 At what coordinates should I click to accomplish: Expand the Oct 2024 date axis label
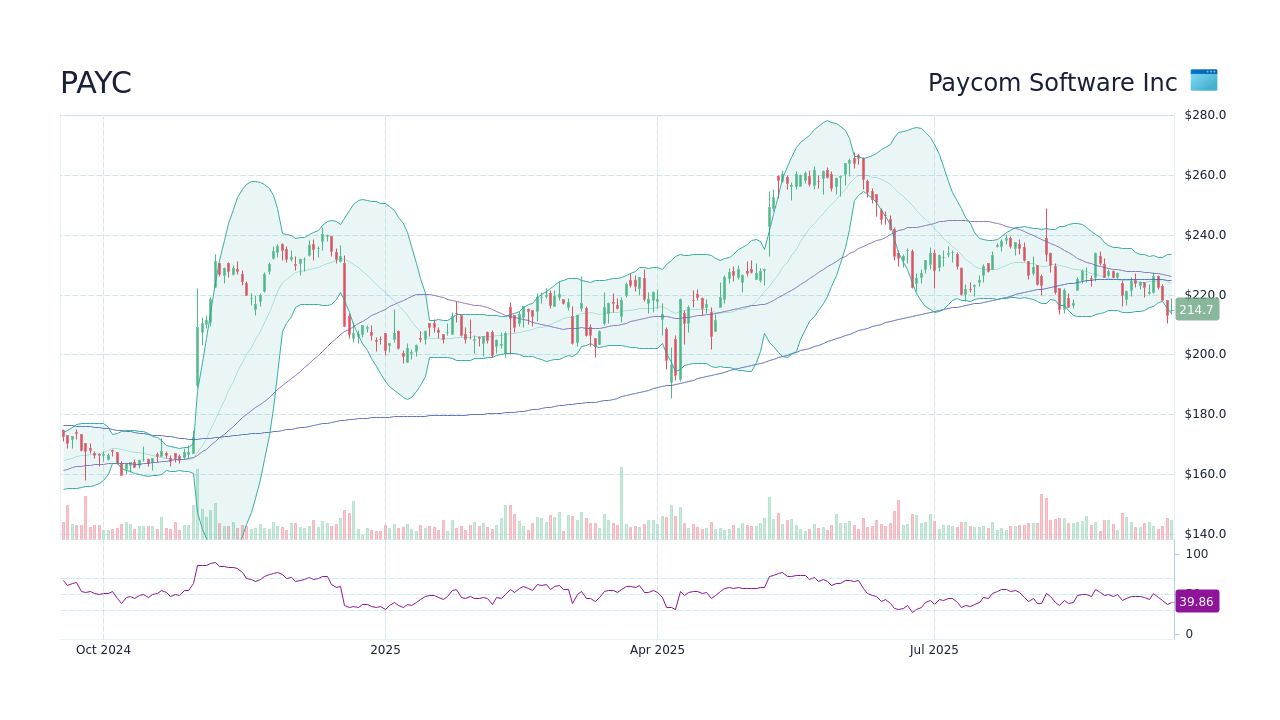(x=102, y=650)
